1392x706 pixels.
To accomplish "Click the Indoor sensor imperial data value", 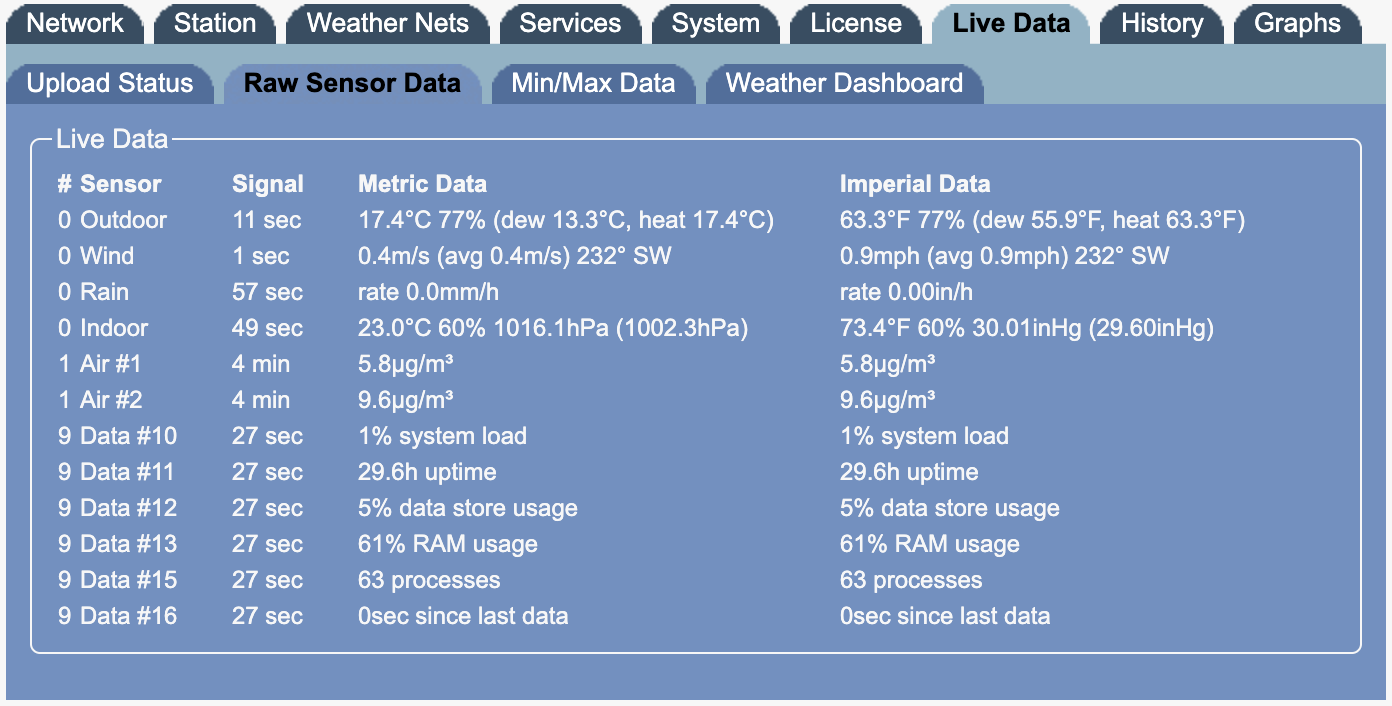I will [1026, 328].
